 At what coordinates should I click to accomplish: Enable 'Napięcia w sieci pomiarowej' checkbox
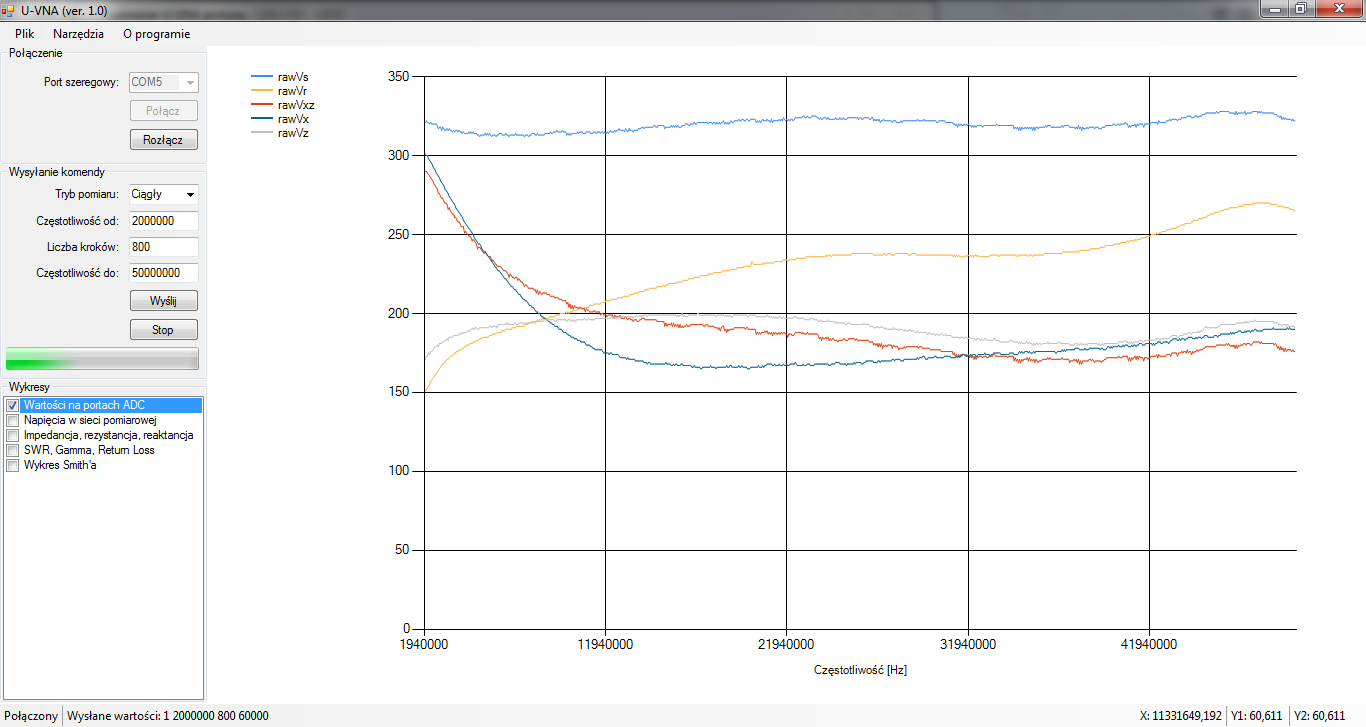(x=13, y=421)
